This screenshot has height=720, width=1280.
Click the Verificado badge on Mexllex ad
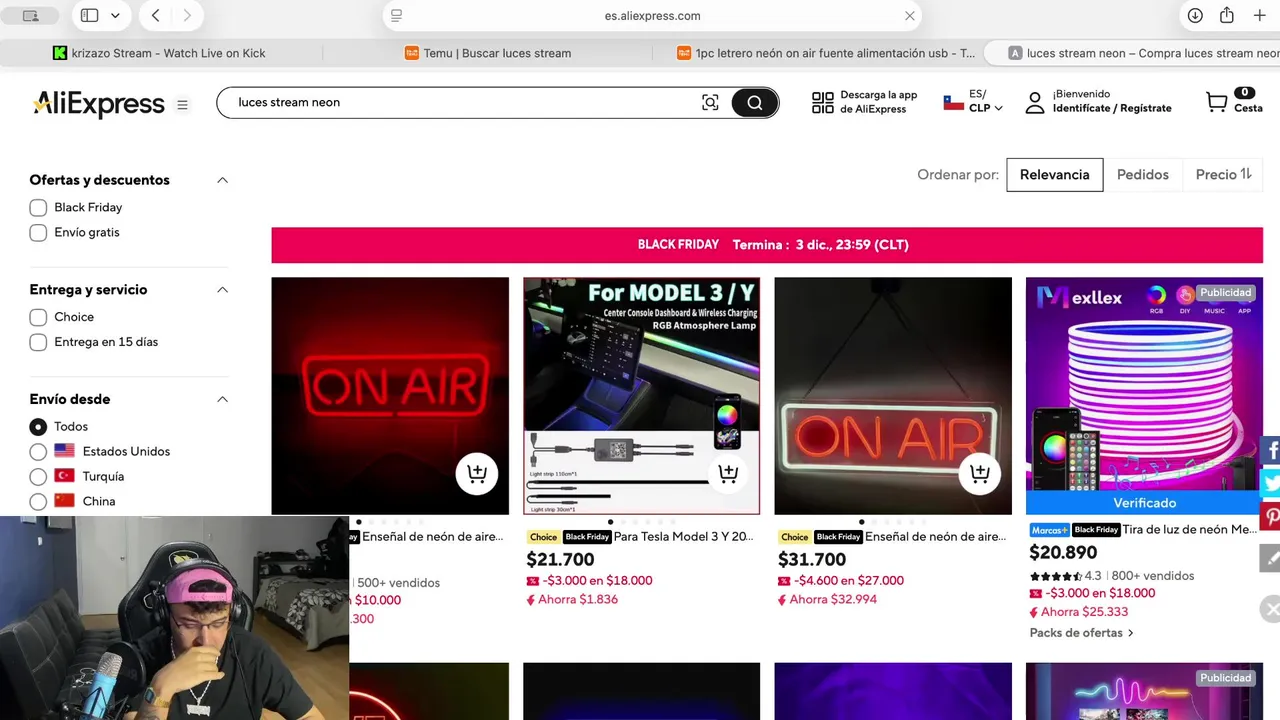coord(1144,503)
